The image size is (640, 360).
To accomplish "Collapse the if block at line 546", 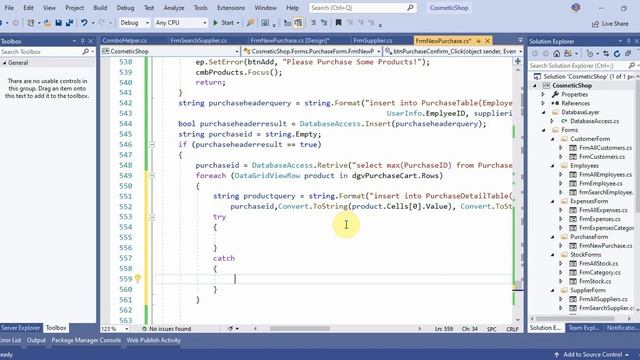I will (x=152, y=144).
